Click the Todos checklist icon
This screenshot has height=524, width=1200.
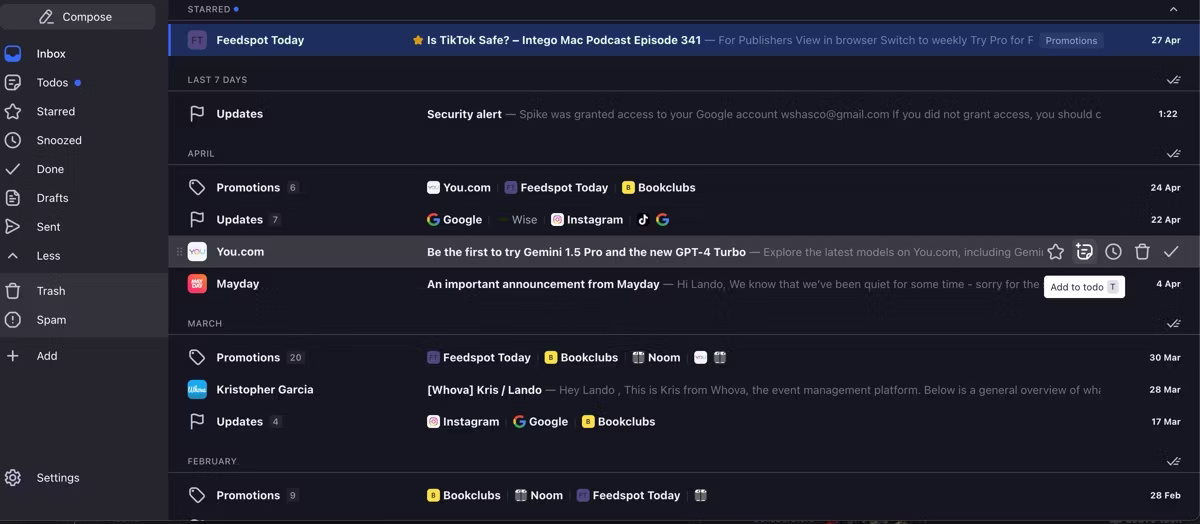[13, 83]
